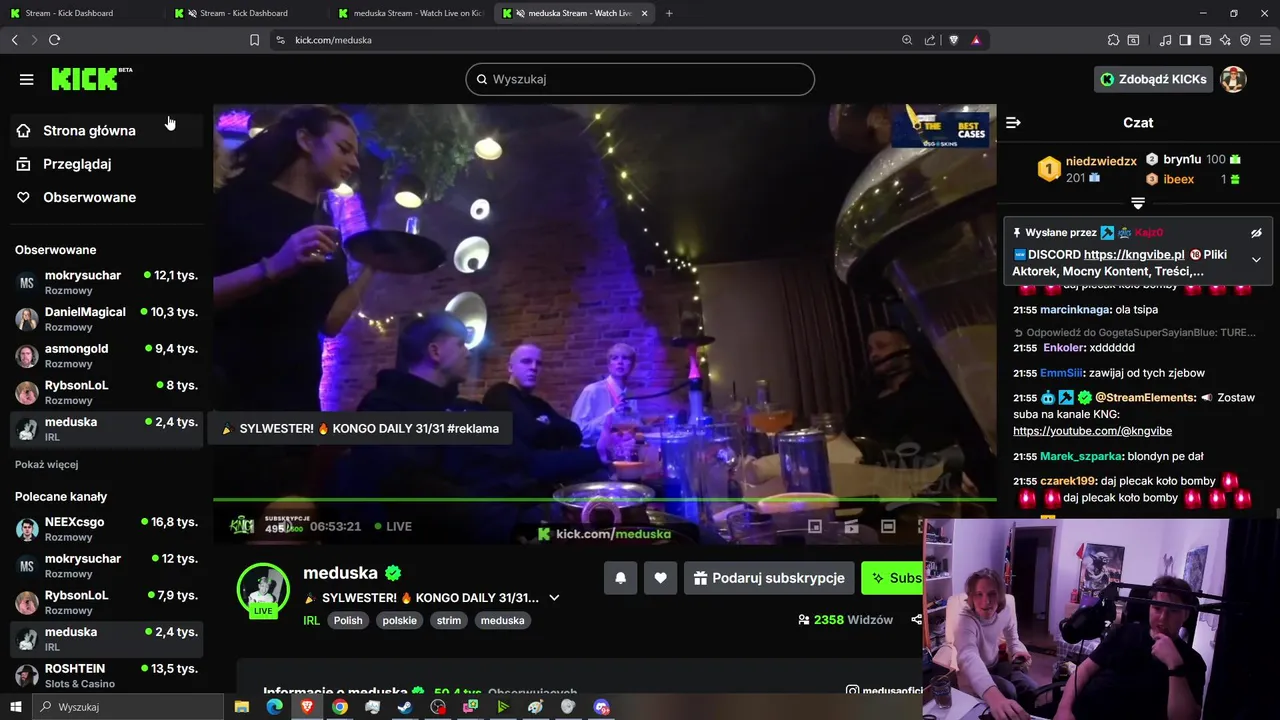1280x720 pixels.
Task: Go back in browser history
Action: pos(14,40)
